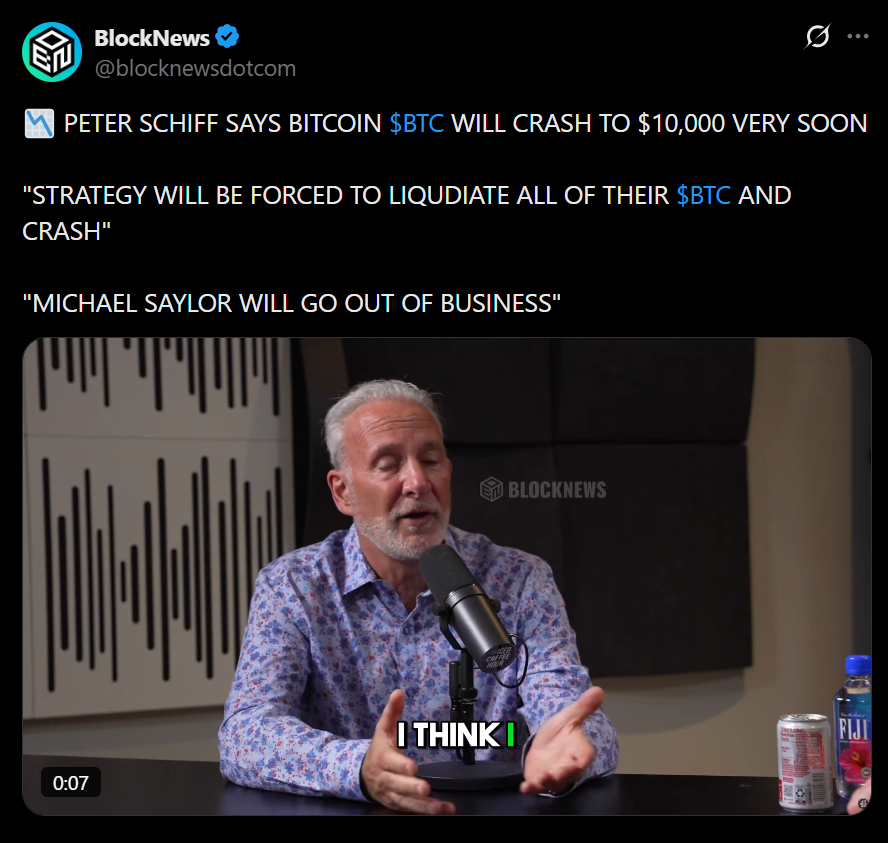Open the BlockNews profile avatar
This screenshot has height=843, width=888.
pos(52,52)
